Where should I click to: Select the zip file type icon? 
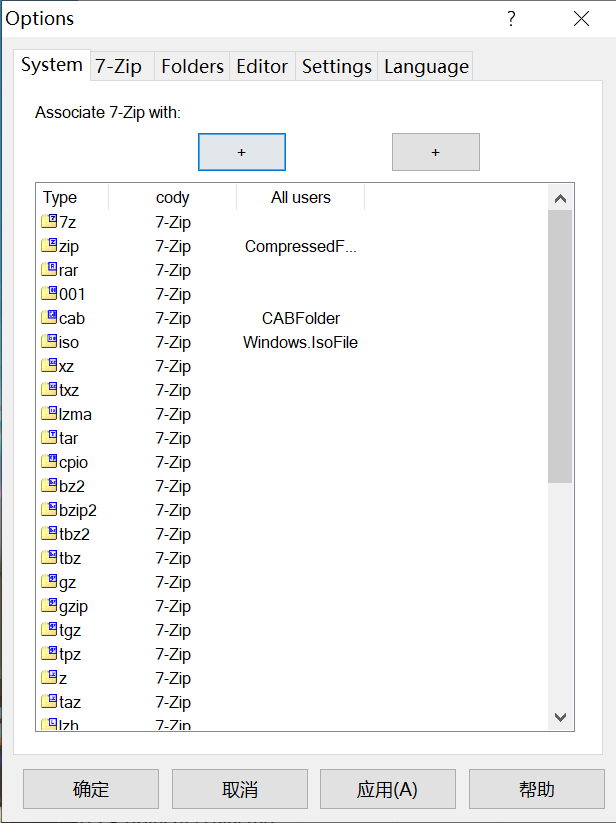click(x=49, y=246)
